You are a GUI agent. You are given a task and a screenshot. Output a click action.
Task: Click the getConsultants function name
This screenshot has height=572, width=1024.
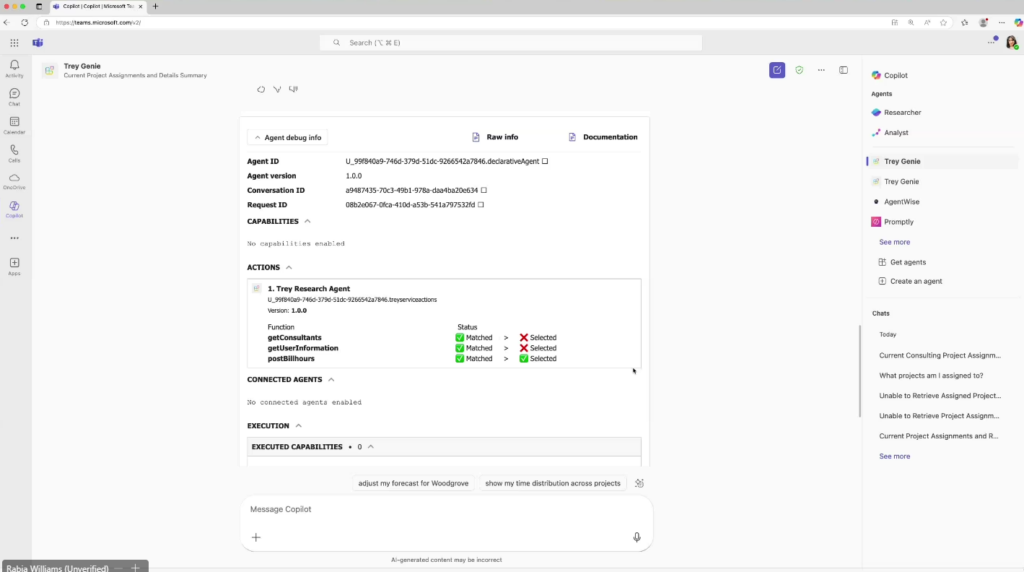(295, 338)
